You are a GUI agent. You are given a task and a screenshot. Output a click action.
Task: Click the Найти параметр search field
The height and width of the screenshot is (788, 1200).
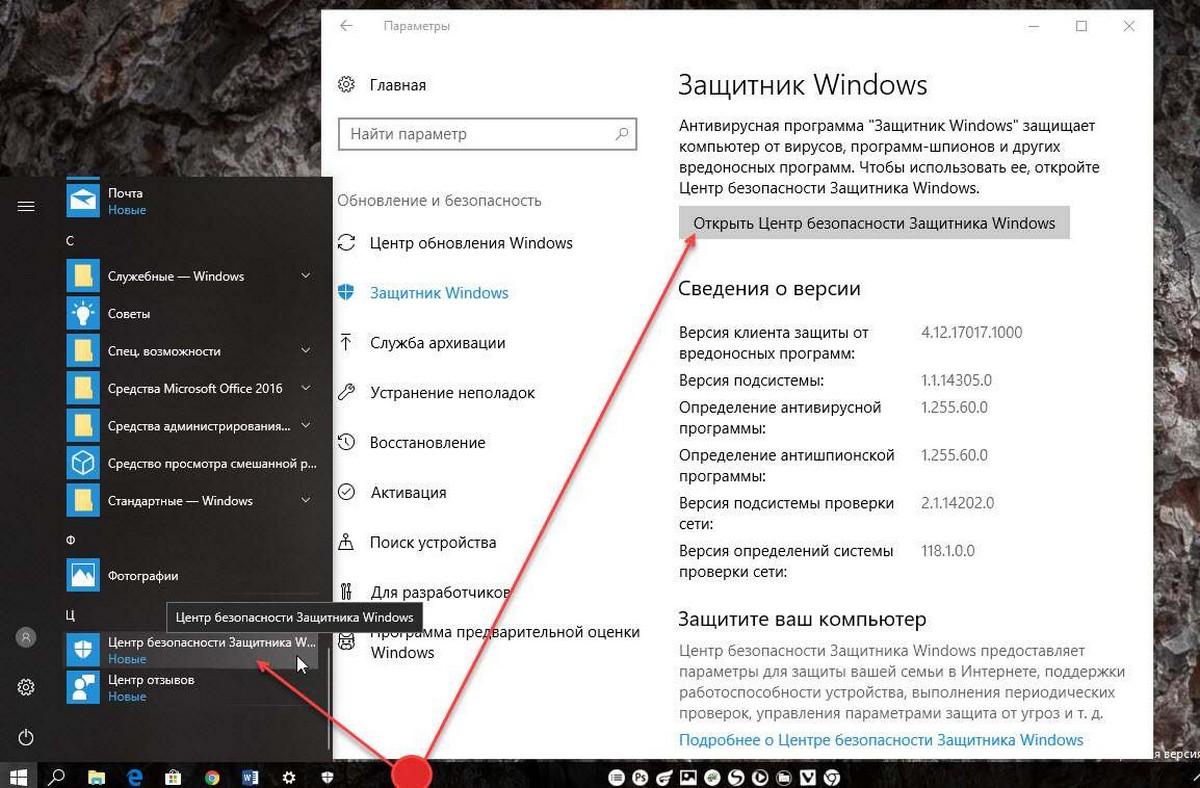(488, 134)
